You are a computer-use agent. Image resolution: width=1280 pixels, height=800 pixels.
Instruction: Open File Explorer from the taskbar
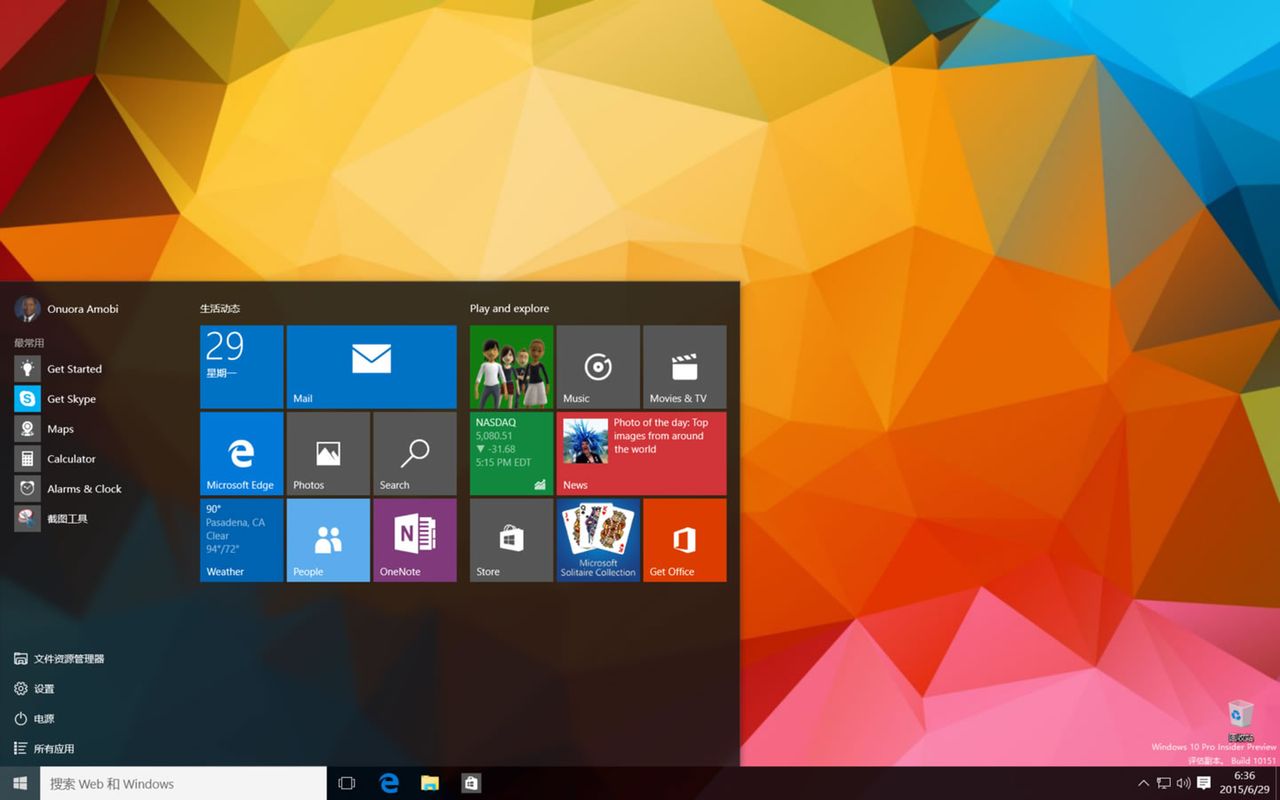pyautogui.click(x=430, y=784)
